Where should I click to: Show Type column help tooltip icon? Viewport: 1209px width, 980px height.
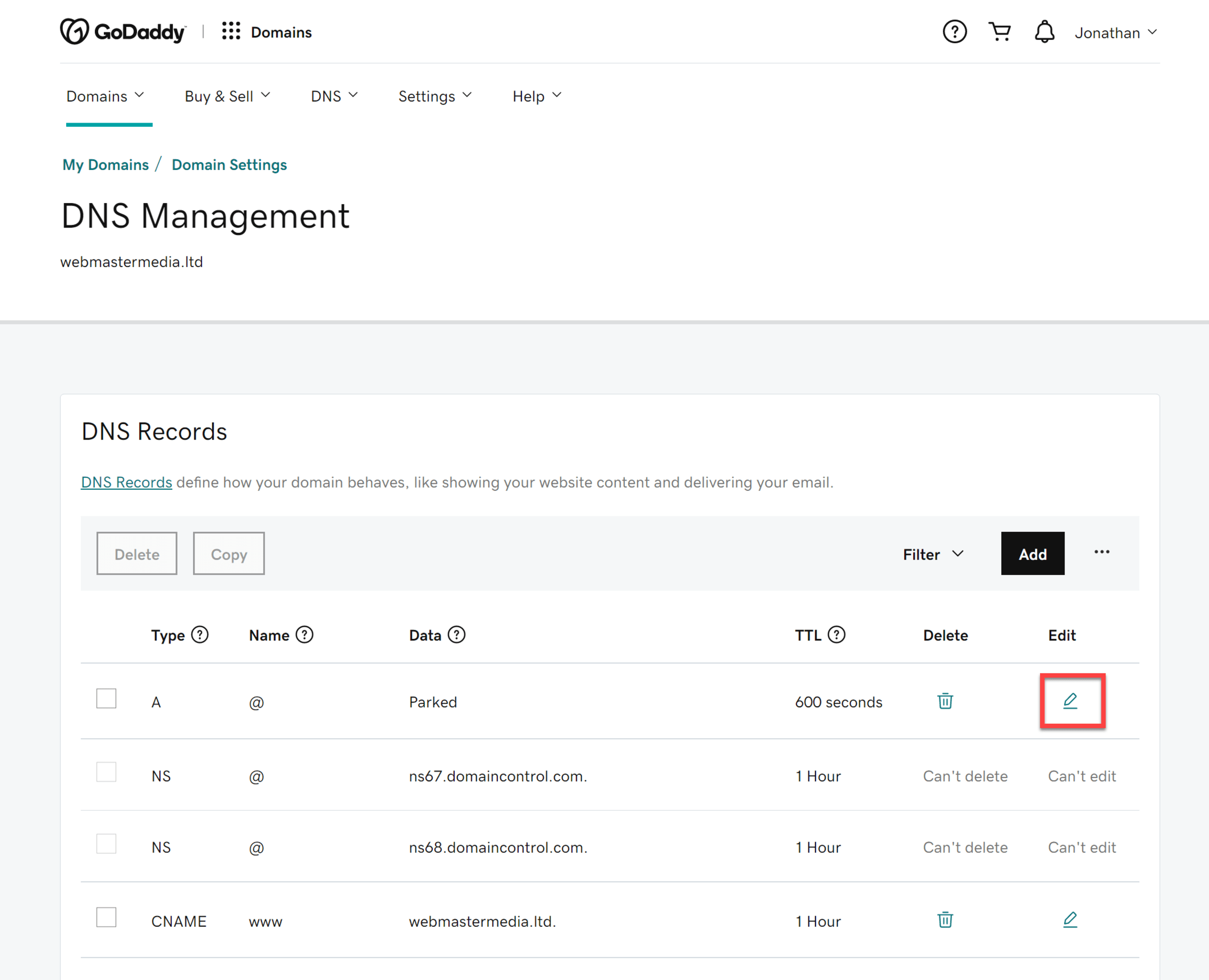200,635
